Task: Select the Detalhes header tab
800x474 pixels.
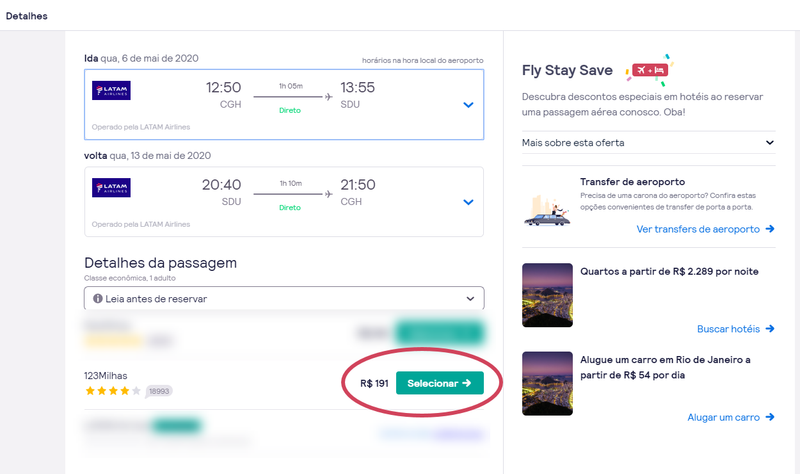Action: tap(27, 16)
